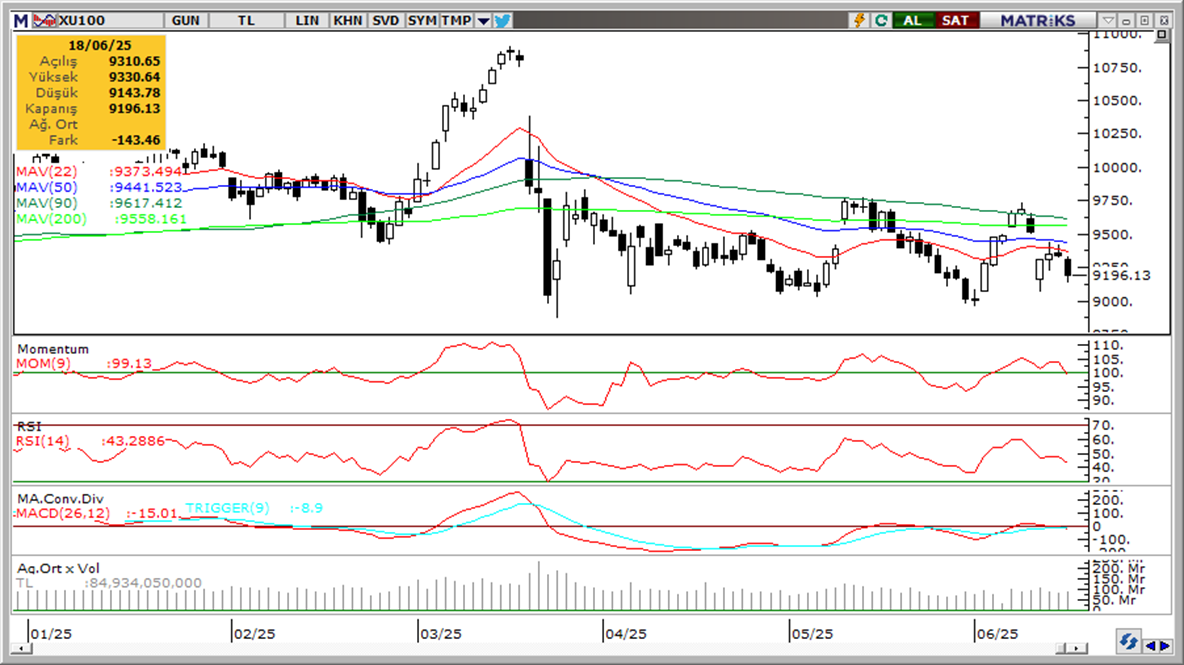This screenshot has width=1184, height=665.
Task: Open the indicator chart icon beside XU100
Action: [45, 20]
